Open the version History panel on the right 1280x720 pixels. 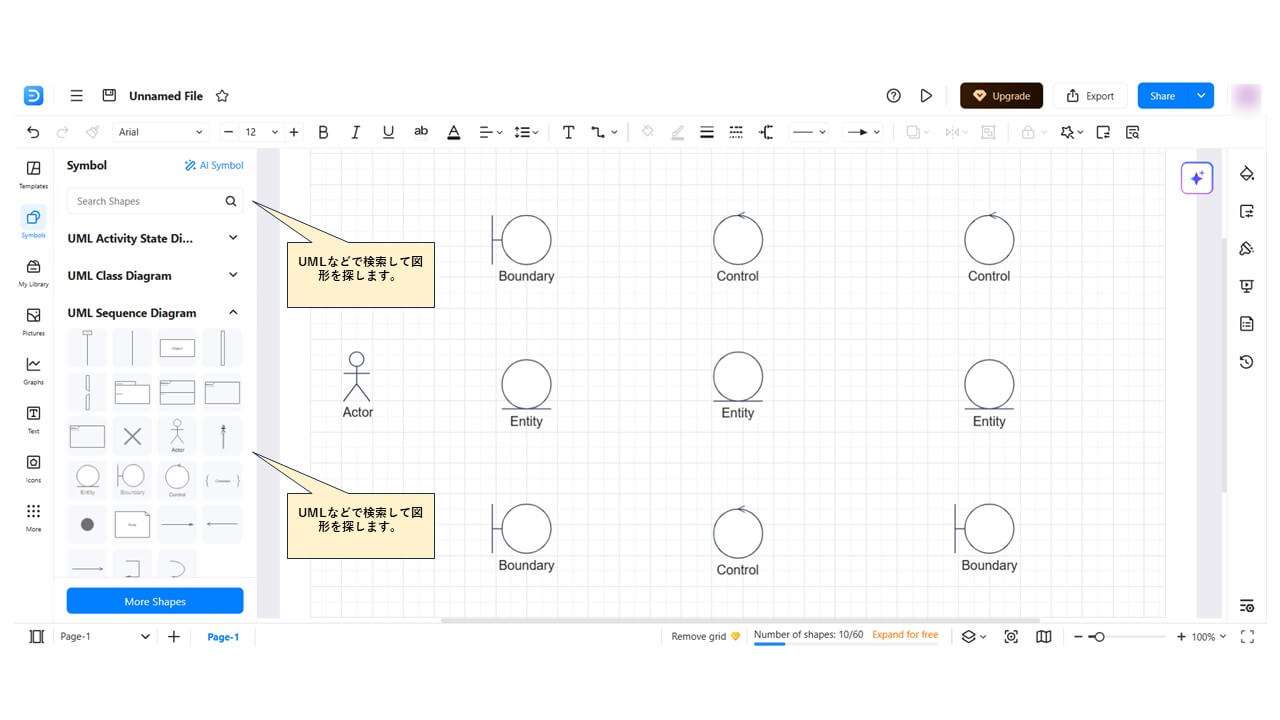pos(1246,361)
